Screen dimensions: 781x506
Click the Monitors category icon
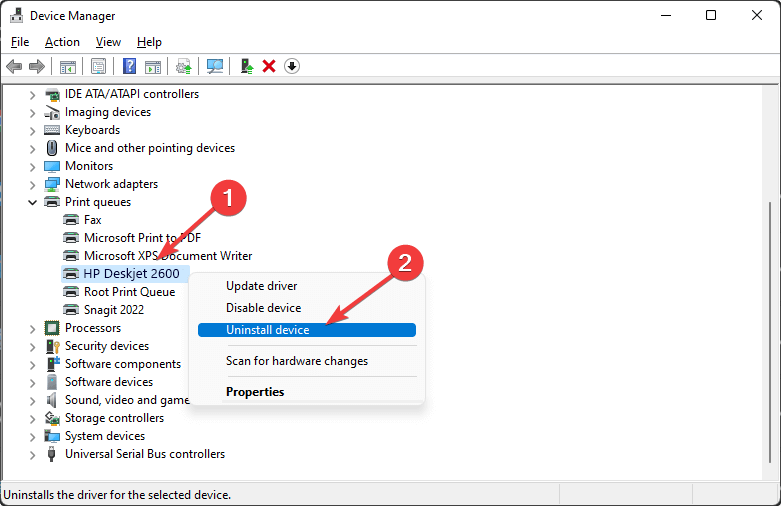coord(52,166)
